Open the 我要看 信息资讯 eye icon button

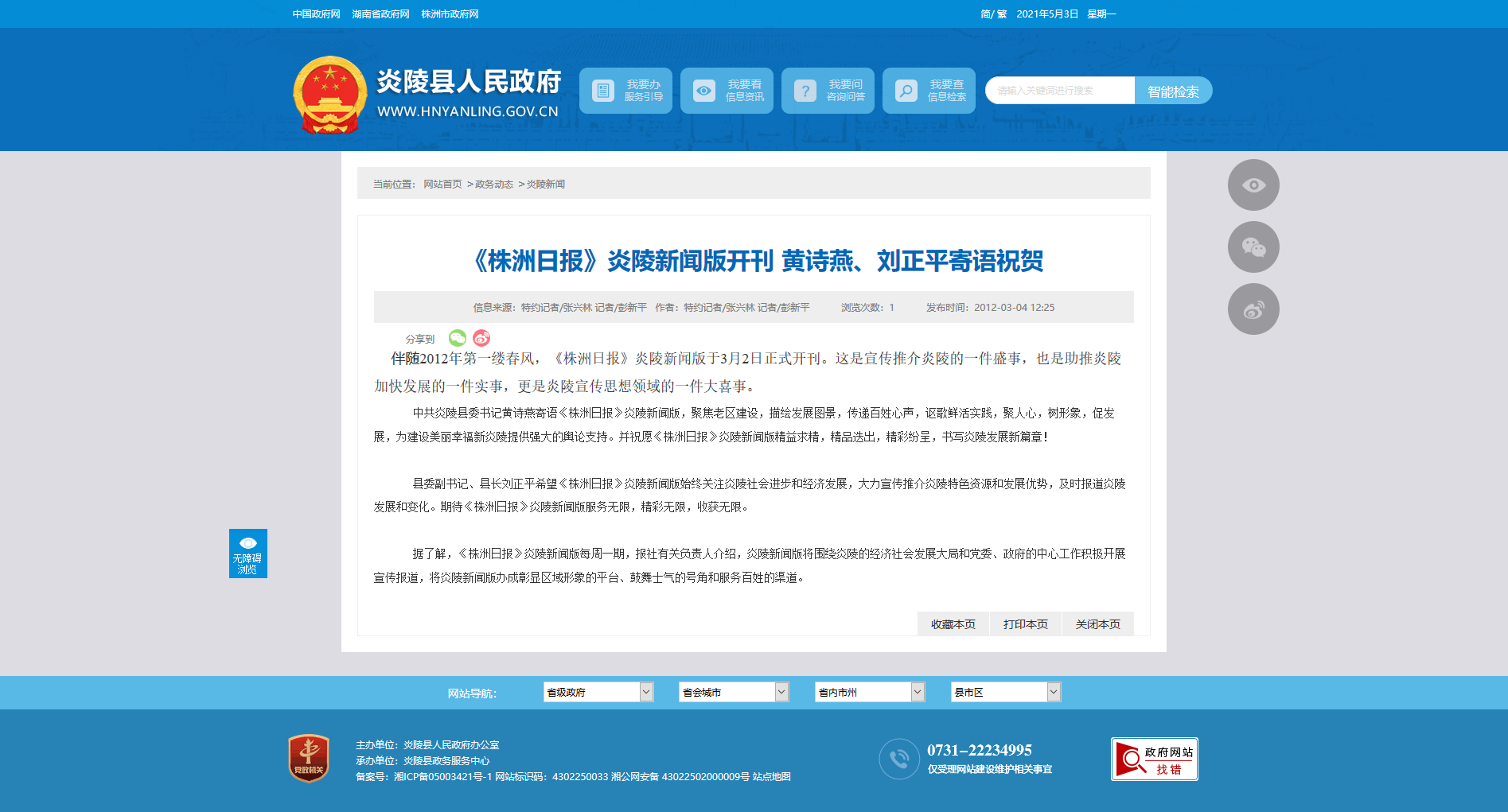pos(727,91)
